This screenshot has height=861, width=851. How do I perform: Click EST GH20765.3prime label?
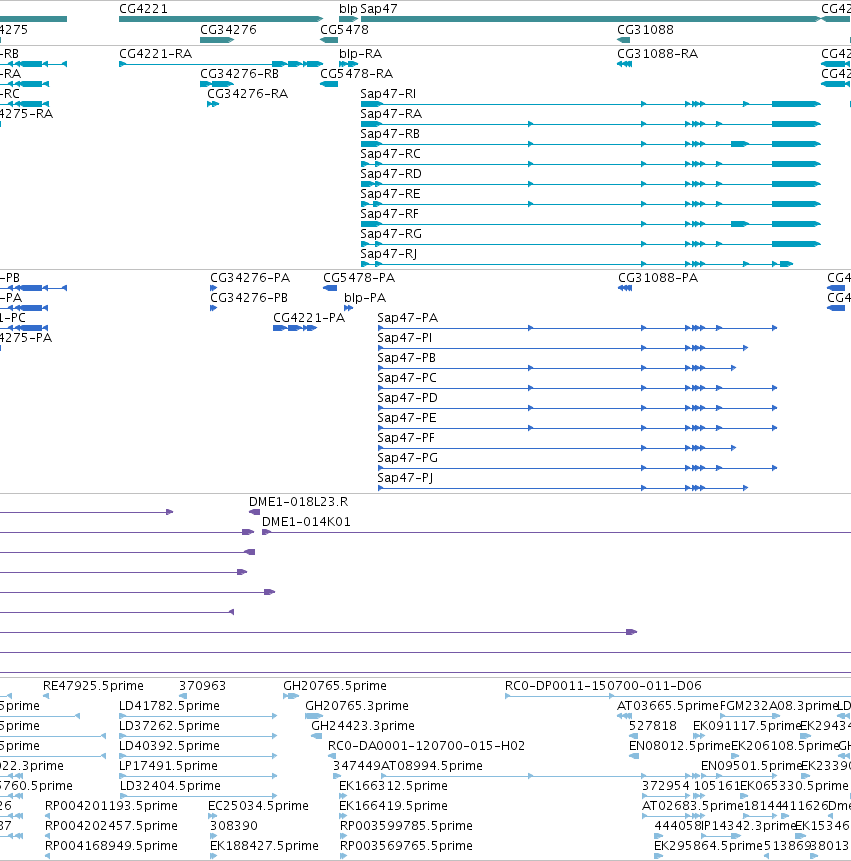tap(357, 706)
